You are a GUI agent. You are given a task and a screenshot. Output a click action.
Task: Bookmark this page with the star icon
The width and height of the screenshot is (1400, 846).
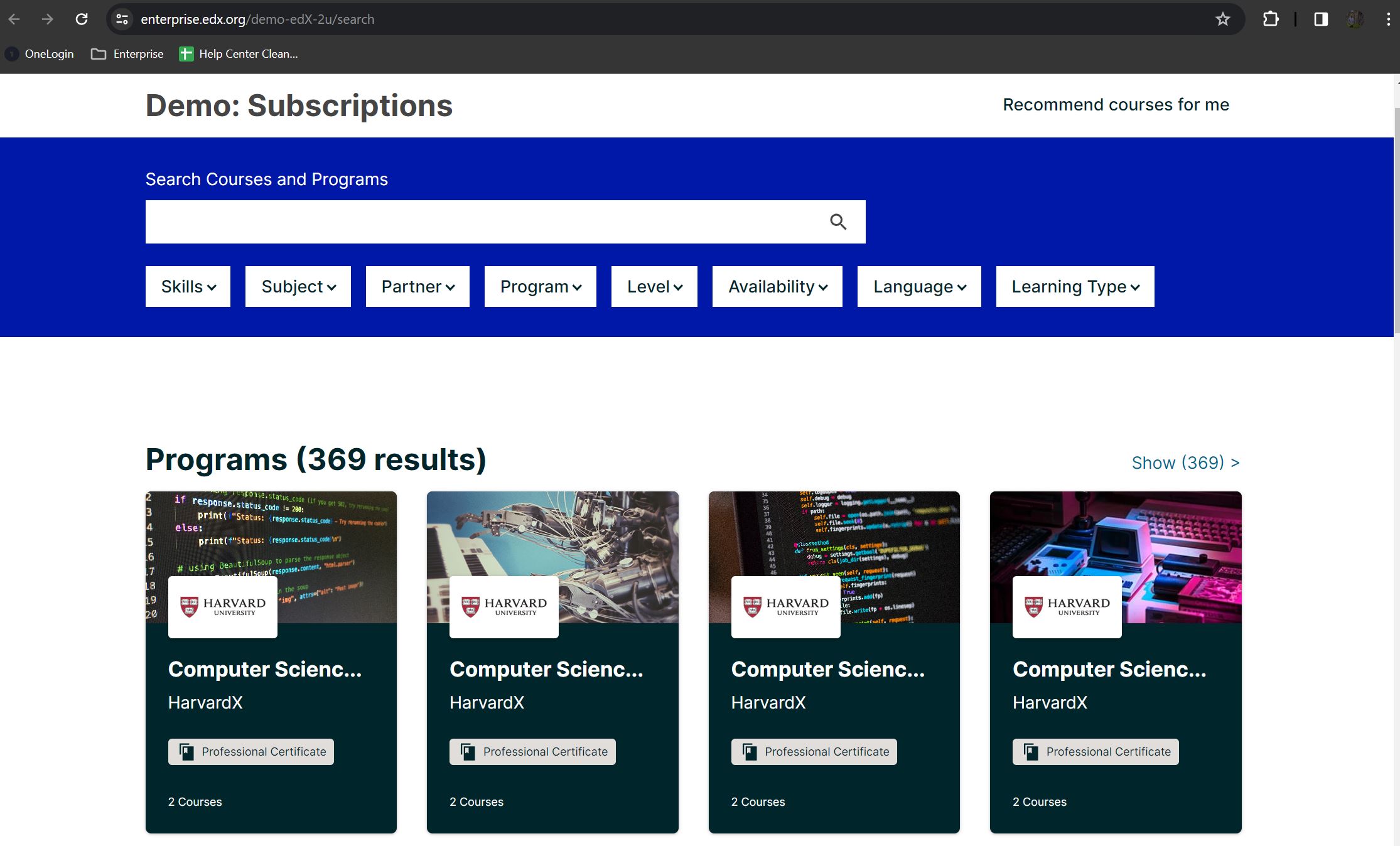click(1223, 19)
